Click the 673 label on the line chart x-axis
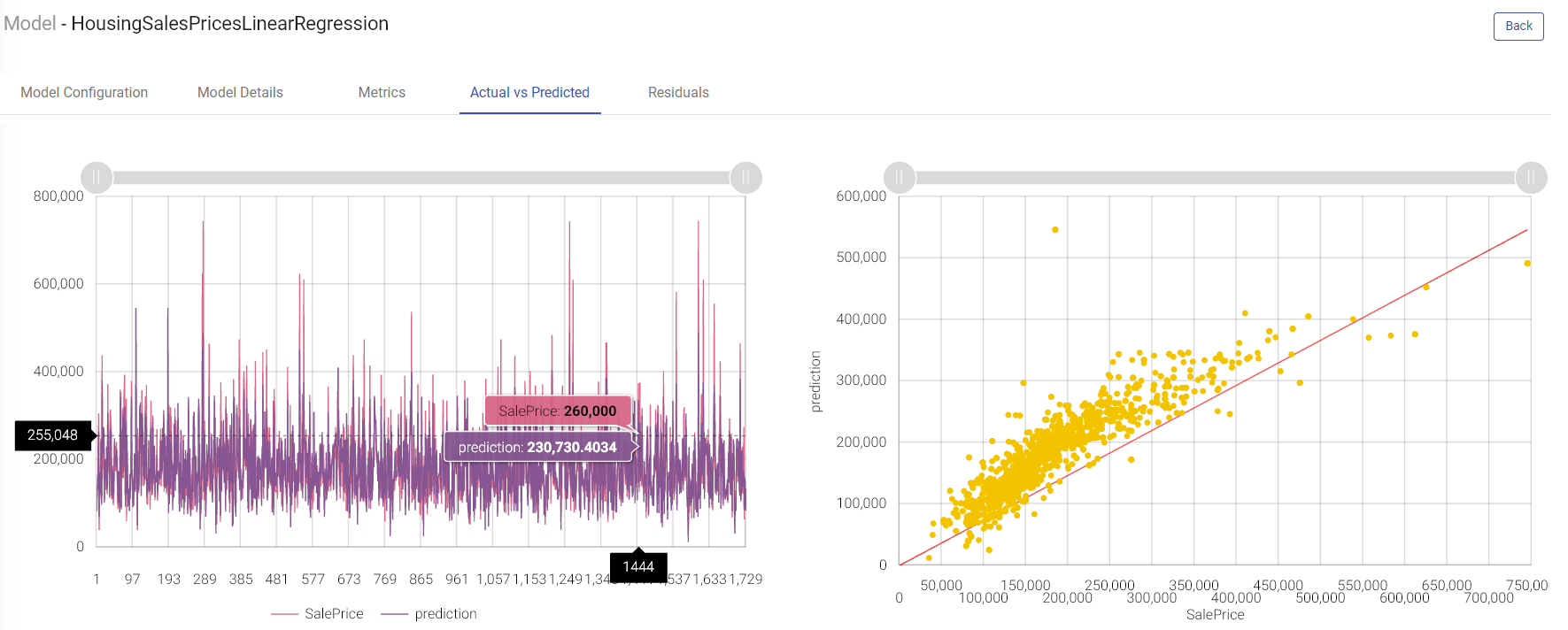 coord(349,579)
